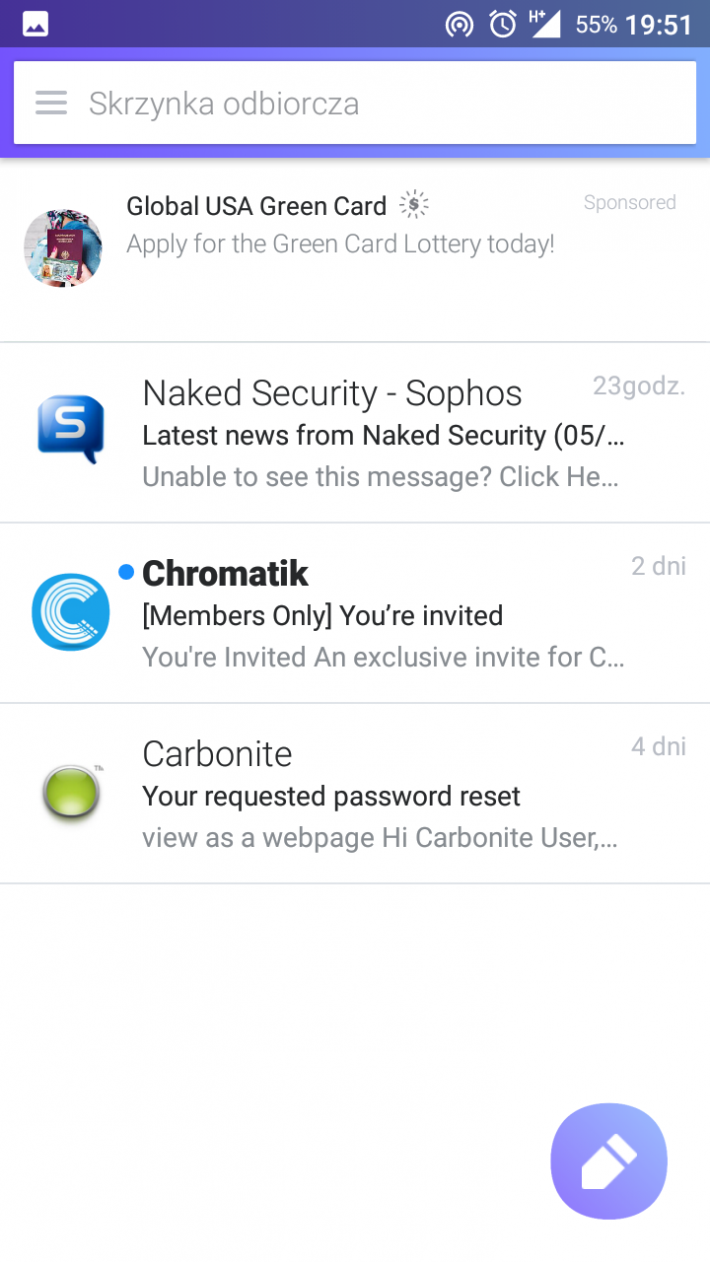710x1262 pixels.
Task: Tap the 23godz. timestamp
Action: click(639, 386)
